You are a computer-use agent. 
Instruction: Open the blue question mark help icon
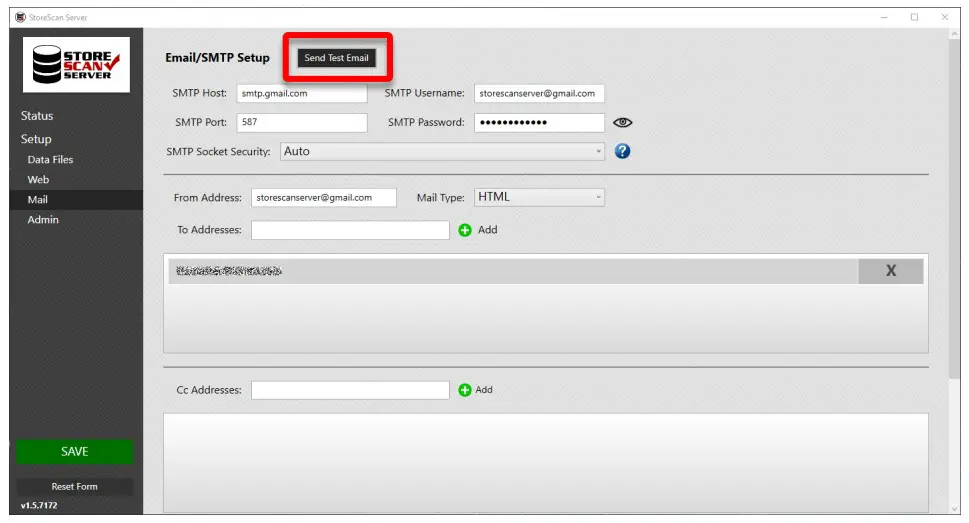622,151
